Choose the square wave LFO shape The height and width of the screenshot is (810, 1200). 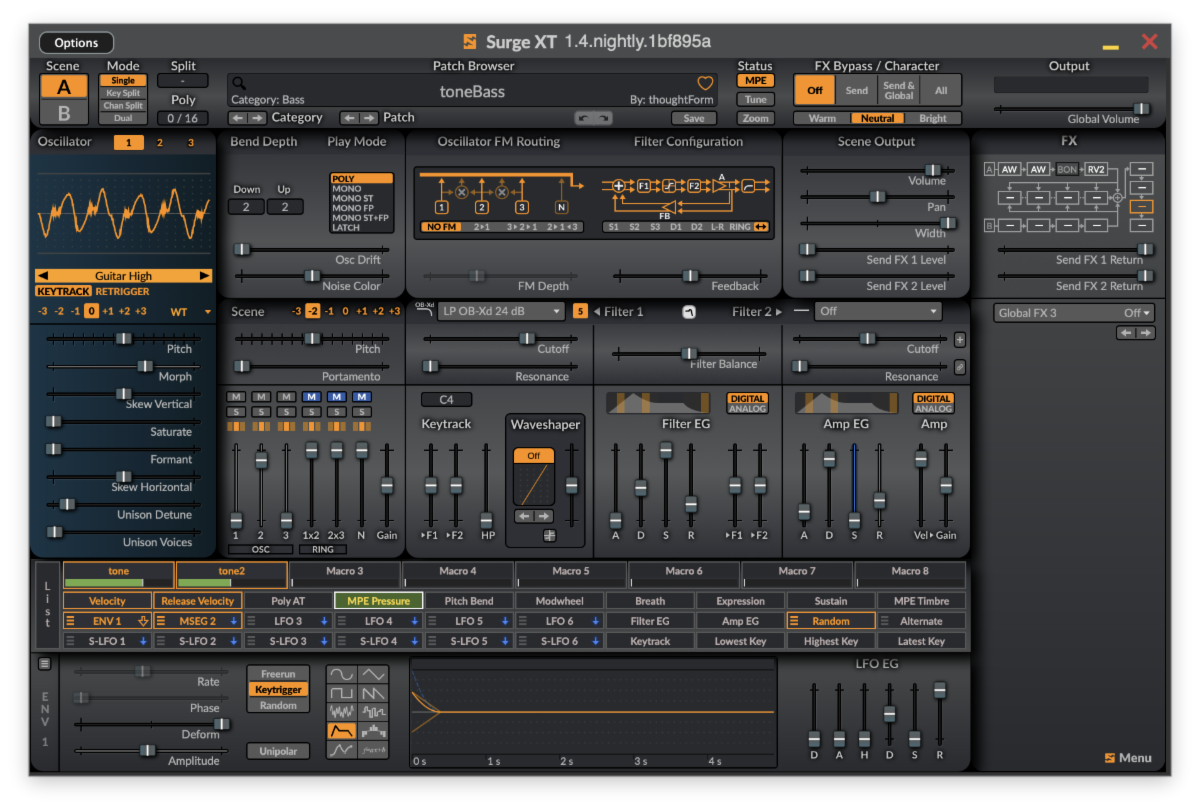click(343, 693)
